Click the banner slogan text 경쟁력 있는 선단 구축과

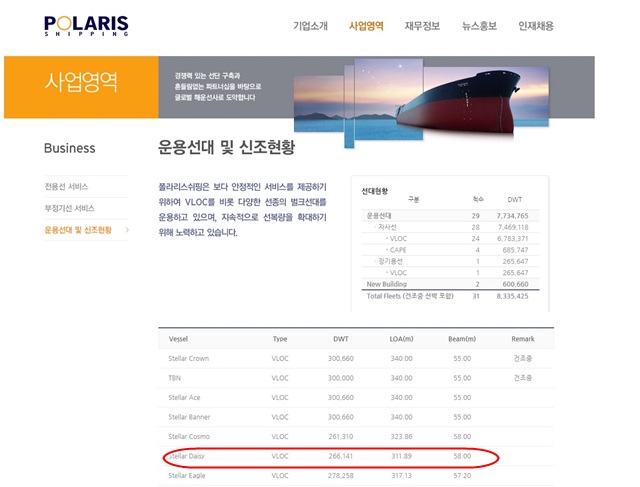tap(207, 76)
